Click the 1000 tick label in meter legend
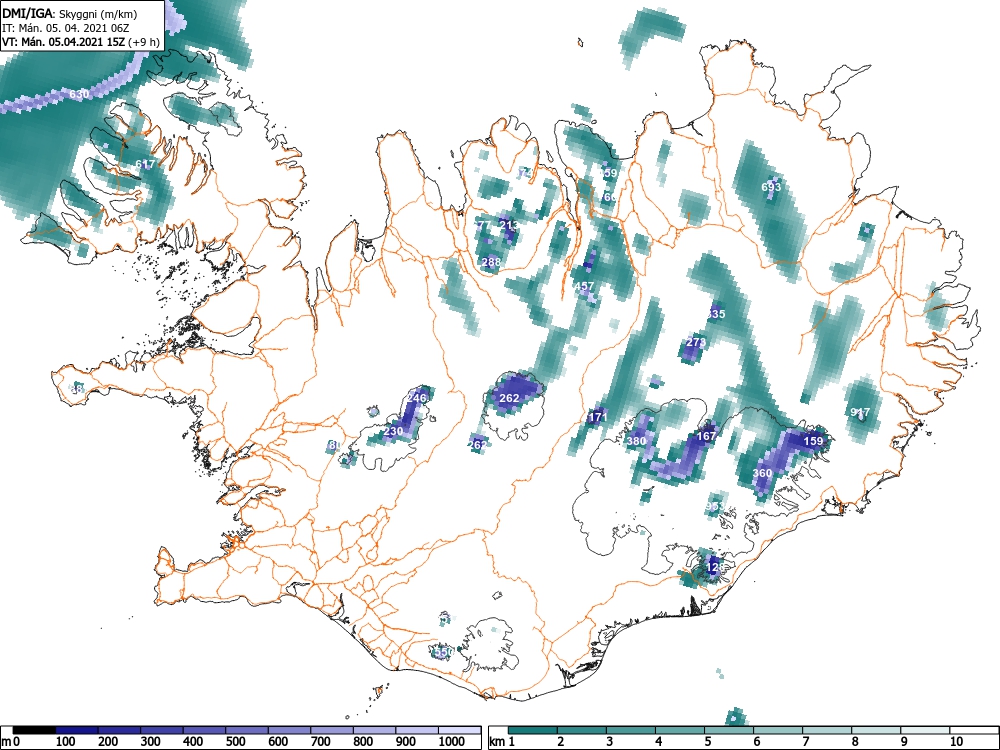The image size is (1000, 750). point(452,742)
